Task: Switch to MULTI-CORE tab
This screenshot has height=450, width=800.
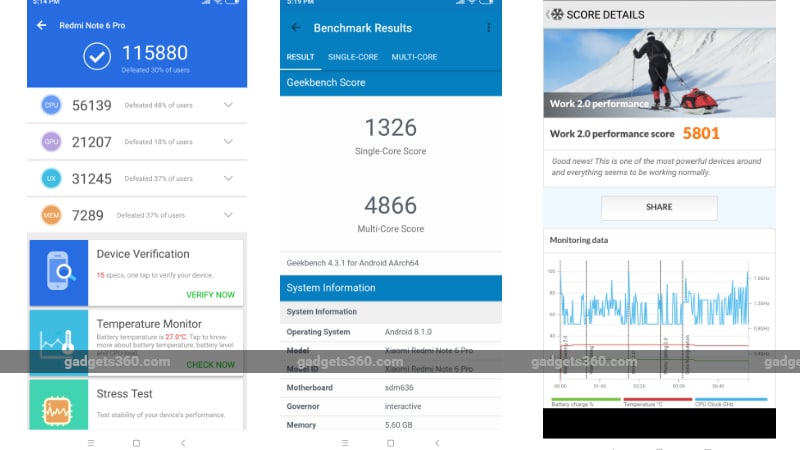Action: click(x=414, y=57)
